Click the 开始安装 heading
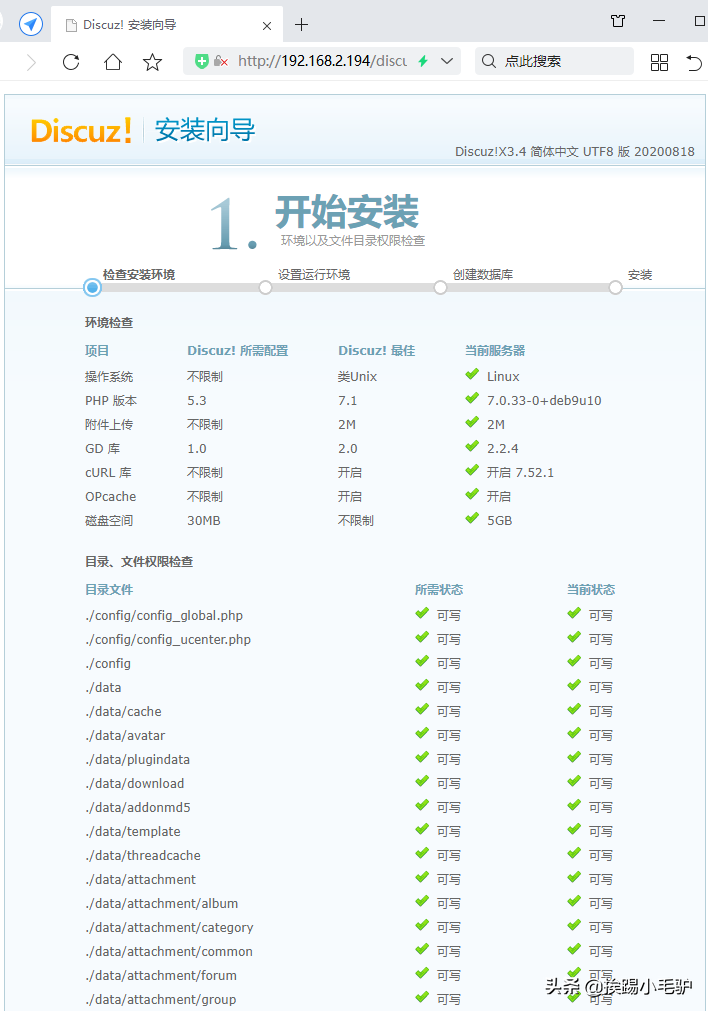 tap(347, 211)
